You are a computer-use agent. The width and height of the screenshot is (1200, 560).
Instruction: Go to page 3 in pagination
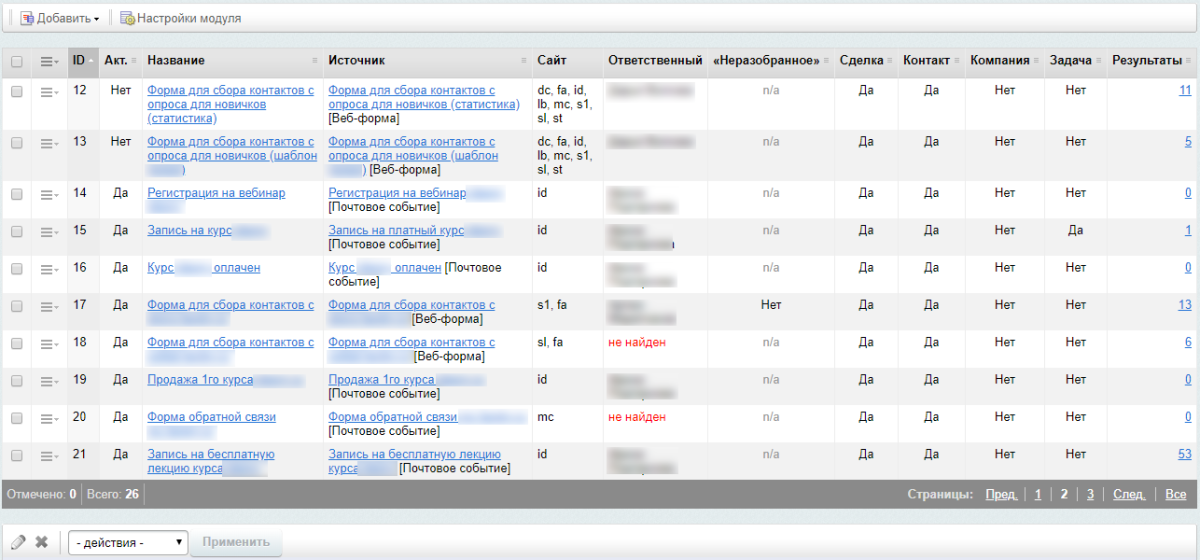click(1089, 494)
